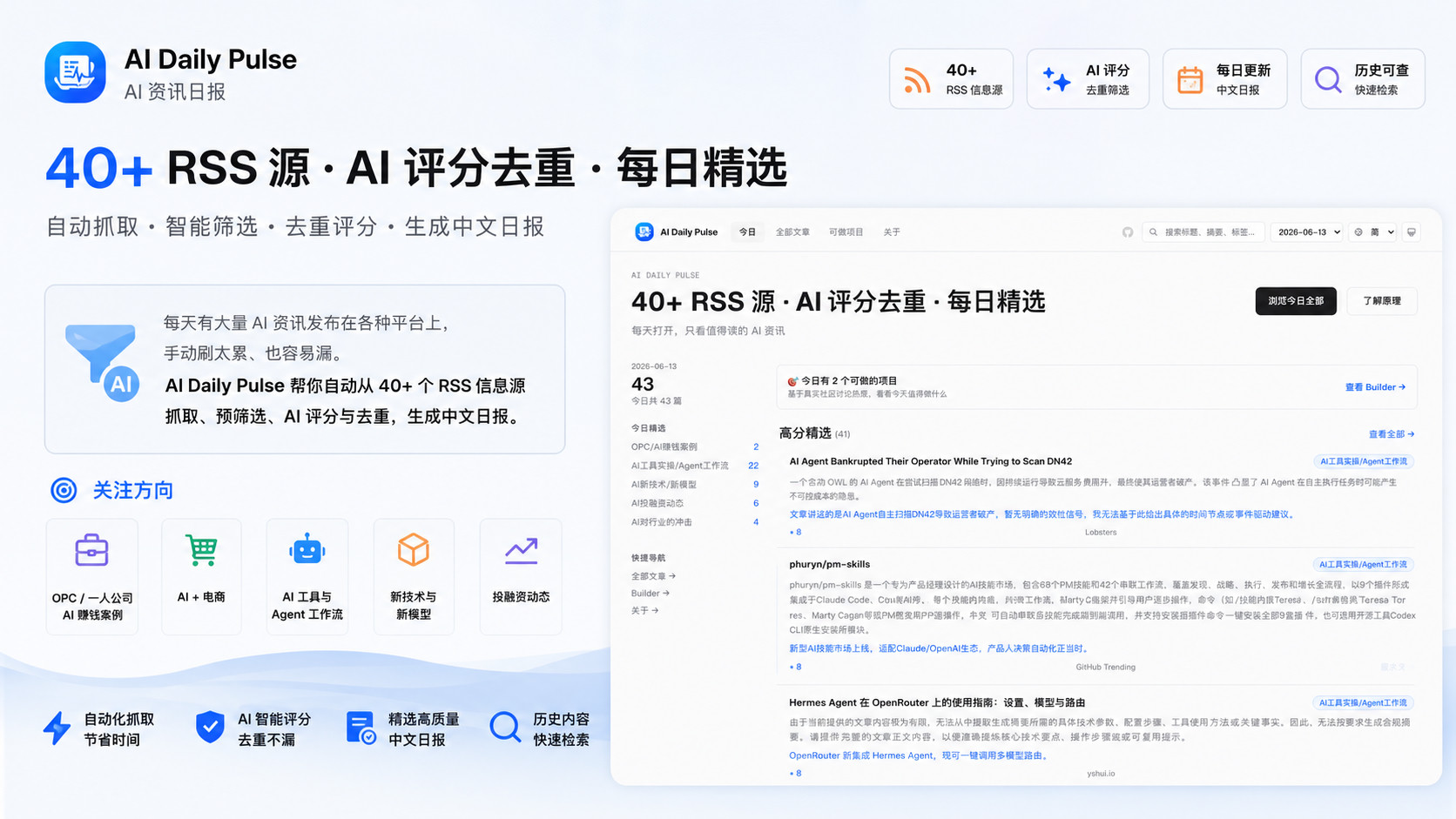1456x819 pixels.
Task: Select AI对行业的冲击 sidebar category
Action: pos(695,522)
